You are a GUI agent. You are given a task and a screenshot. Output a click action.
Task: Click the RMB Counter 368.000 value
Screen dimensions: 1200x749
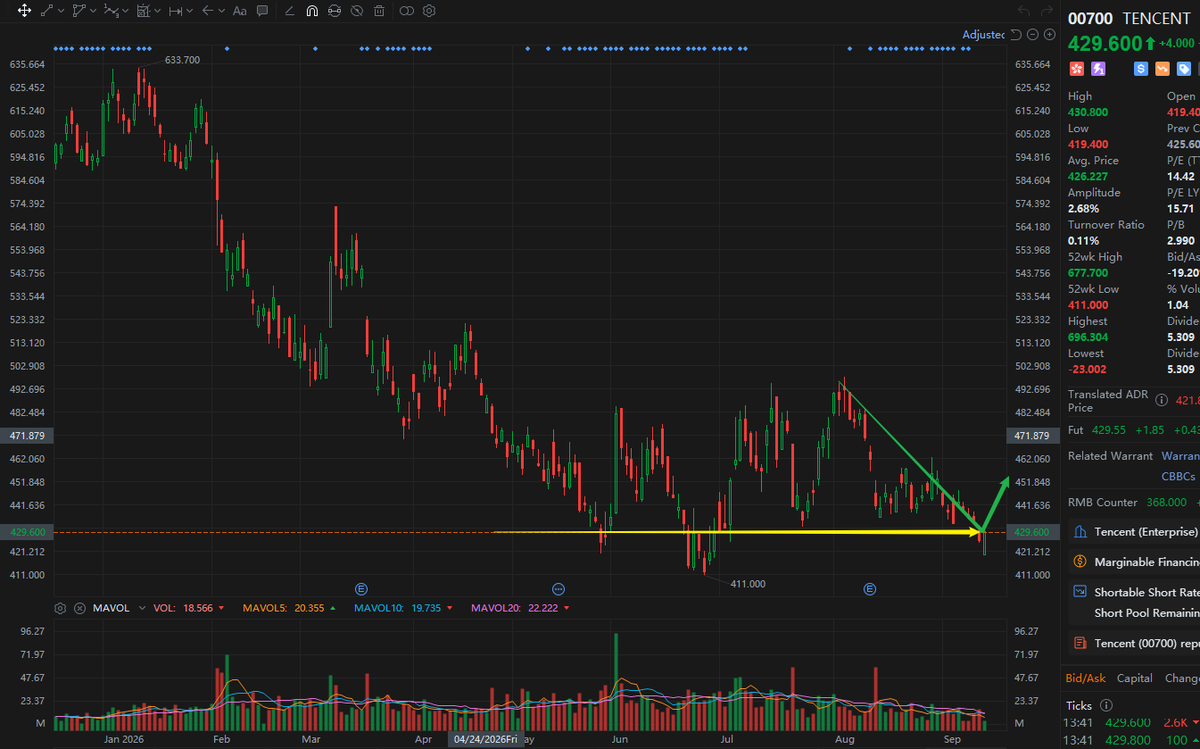pos(1167,502)
